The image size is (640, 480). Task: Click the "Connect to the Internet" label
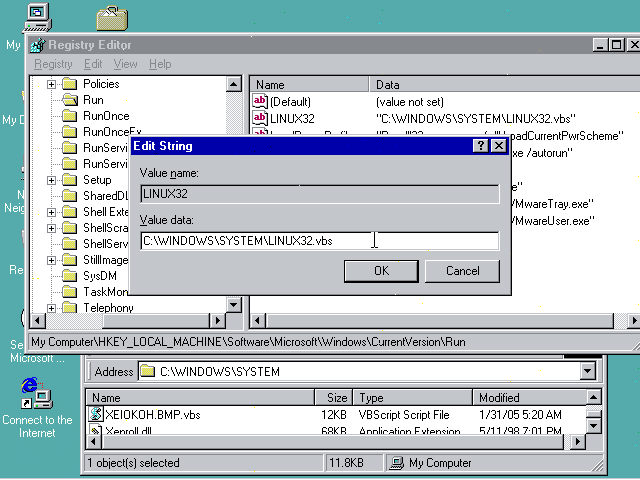(37, 427)
